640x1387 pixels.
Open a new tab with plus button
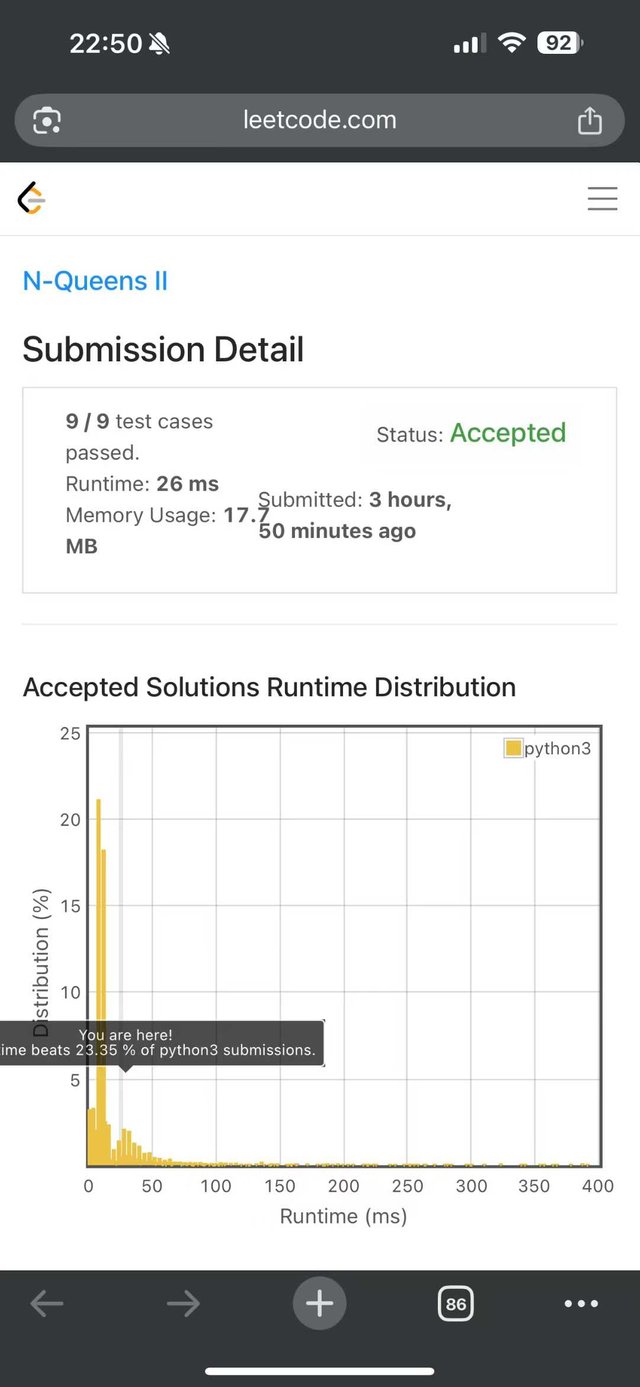tap(319, 1303)
